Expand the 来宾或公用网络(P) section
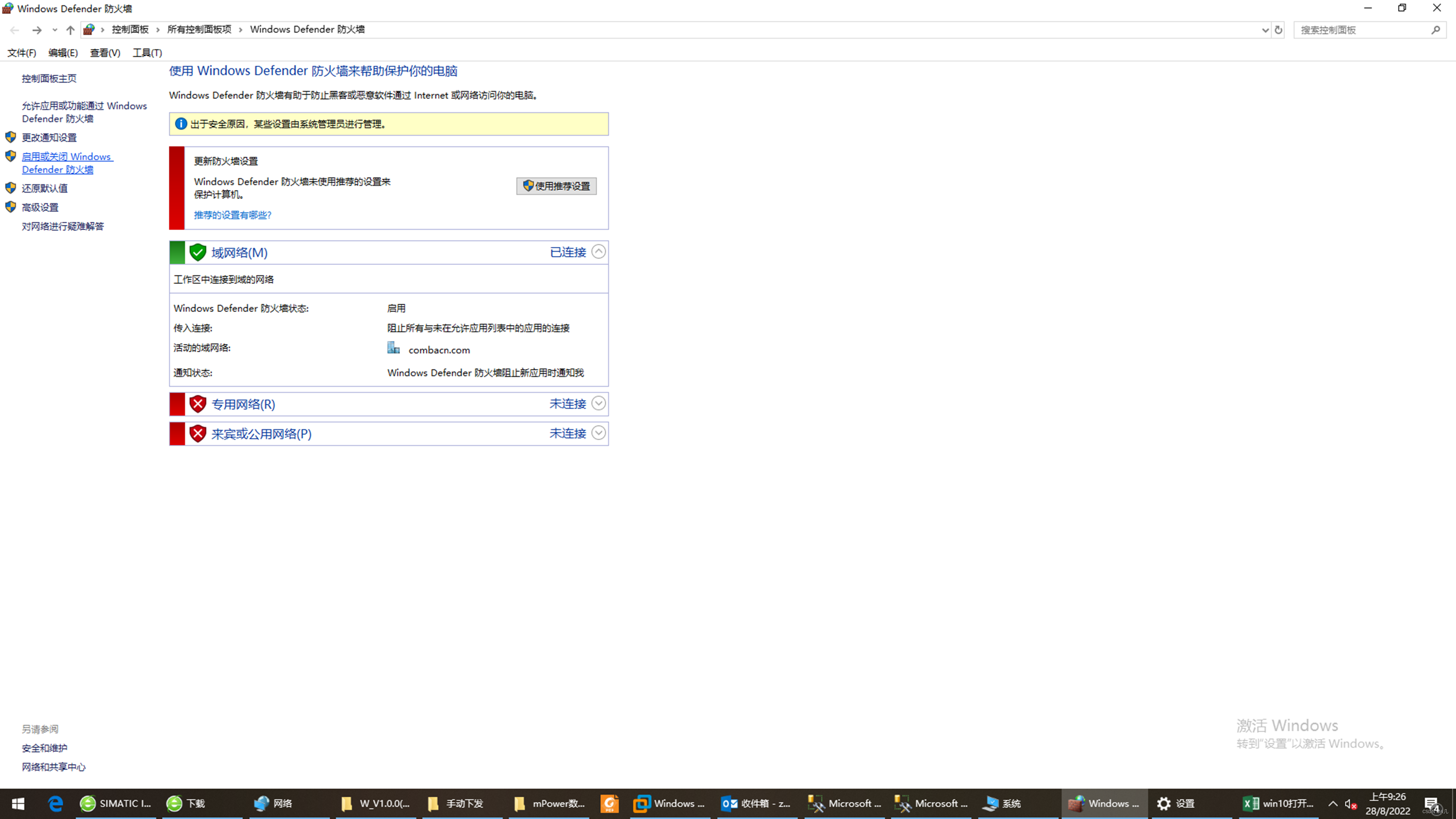Image resolution: width=1456 pixels, height=819 pixels. 598,433
